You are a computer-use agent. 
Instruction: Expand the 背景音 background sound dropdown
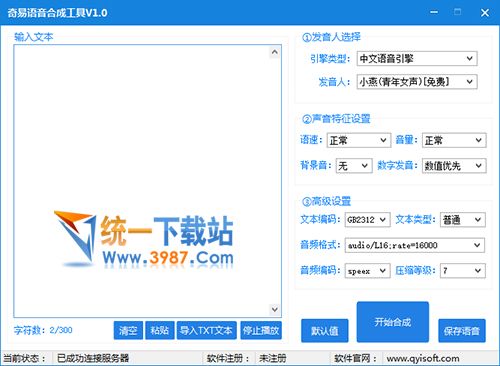(354, 166)
